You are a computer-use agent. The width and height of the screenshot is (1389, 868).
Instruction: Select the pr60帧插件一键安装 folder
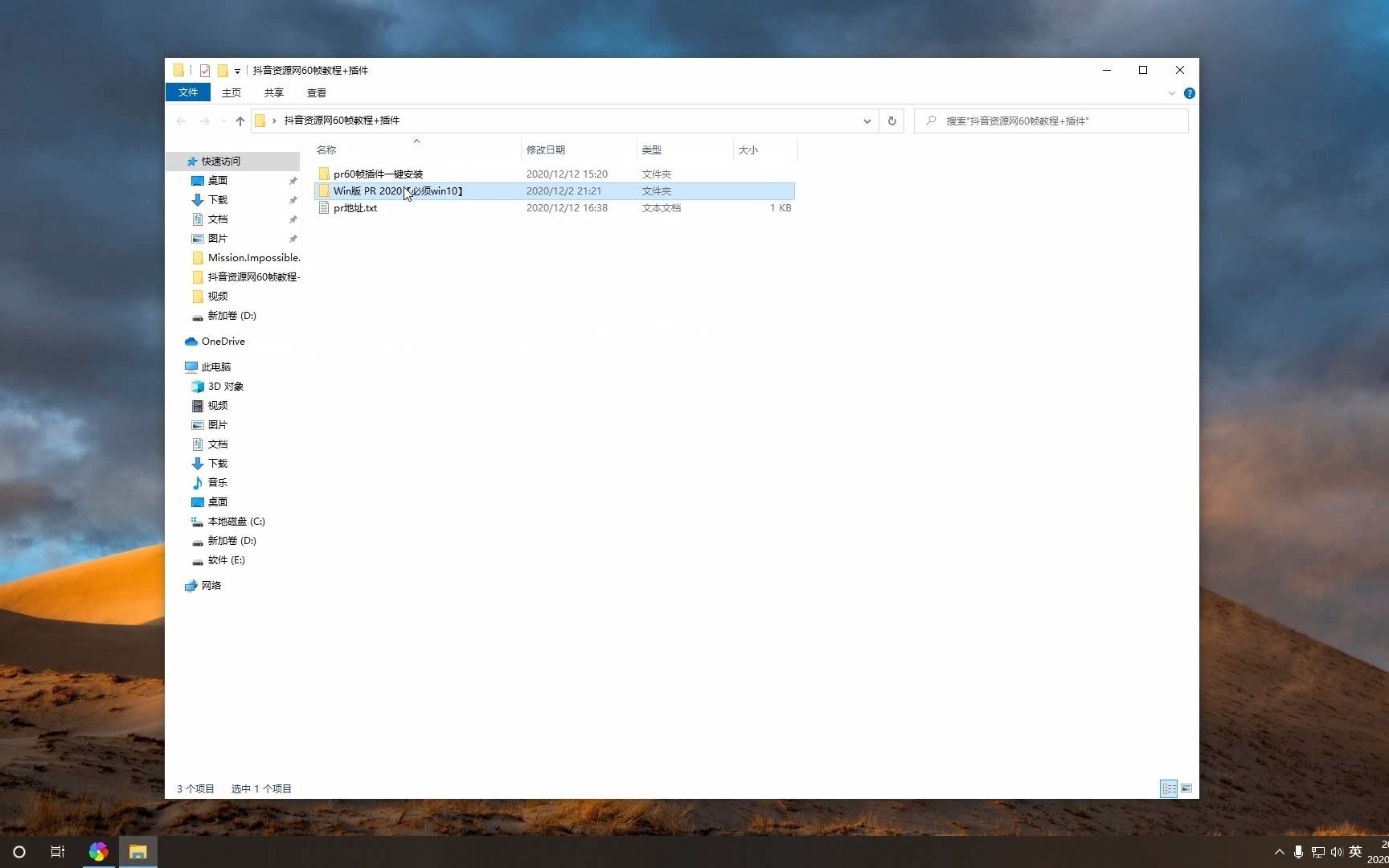554,174
